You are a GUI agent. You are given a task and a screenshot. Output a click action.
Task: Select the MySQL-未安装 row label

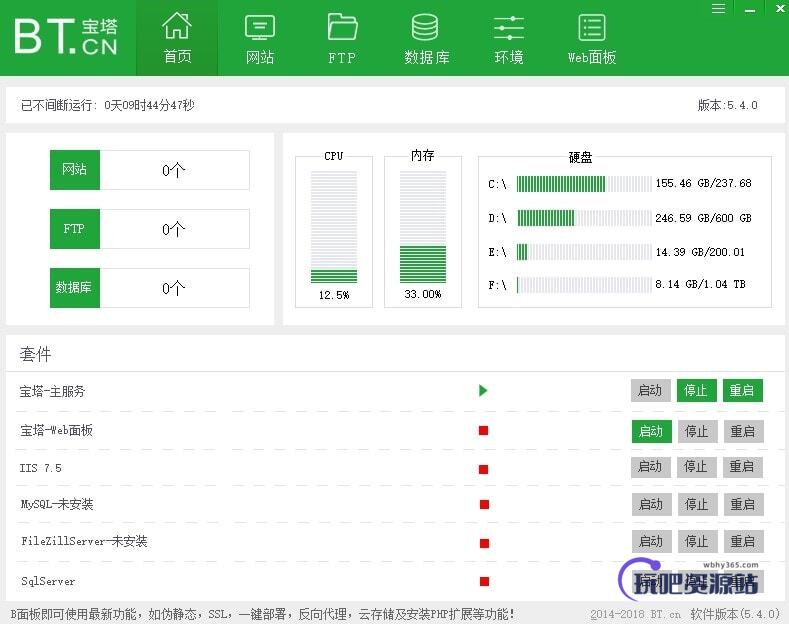click(57, 504)
